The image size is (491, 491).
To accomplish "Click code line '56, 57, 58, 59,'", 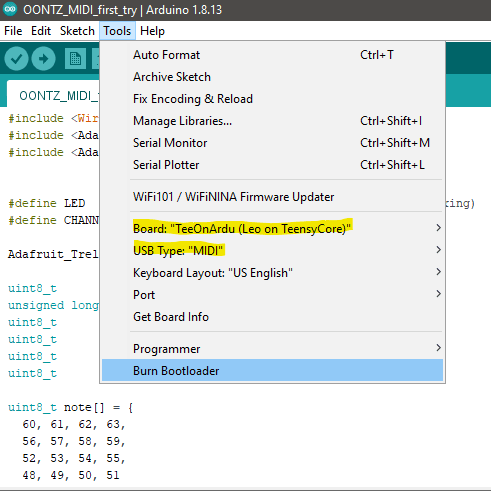I will coord(74,441).
